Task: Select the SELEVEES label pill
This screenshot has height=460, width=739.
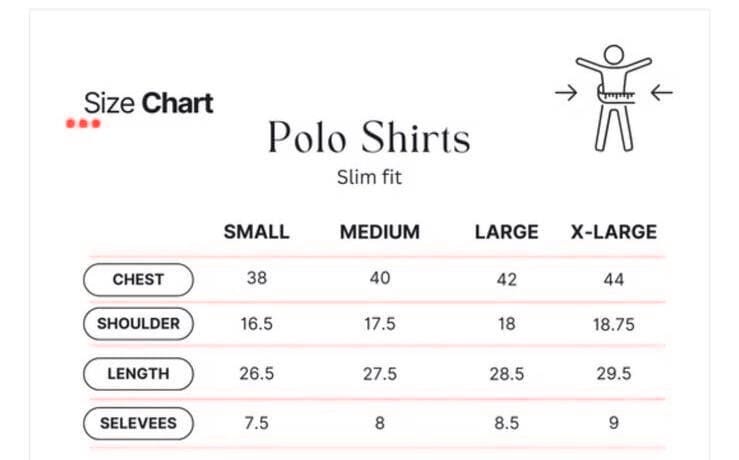Action: click(138, 423)
